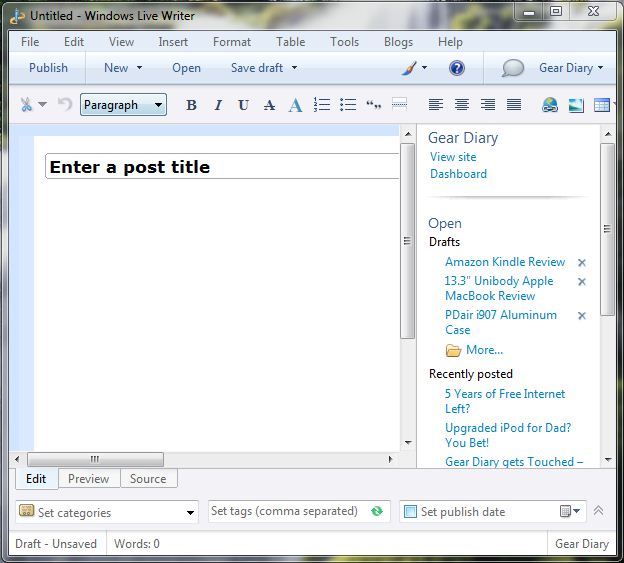Insert a picture

576,105
